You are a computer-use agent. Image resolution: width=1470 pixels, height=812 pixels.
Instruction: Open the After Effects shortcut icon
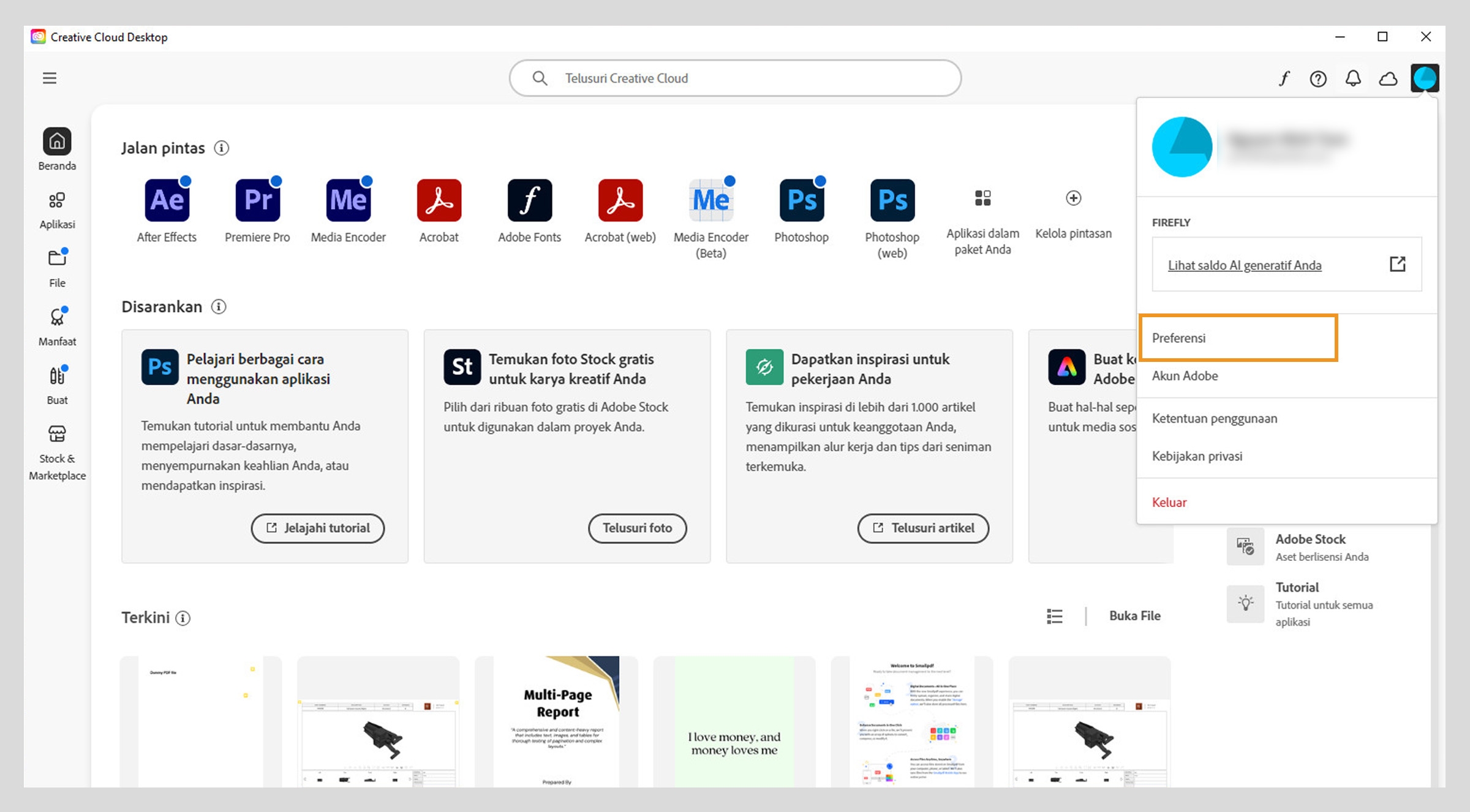(167, 200)
